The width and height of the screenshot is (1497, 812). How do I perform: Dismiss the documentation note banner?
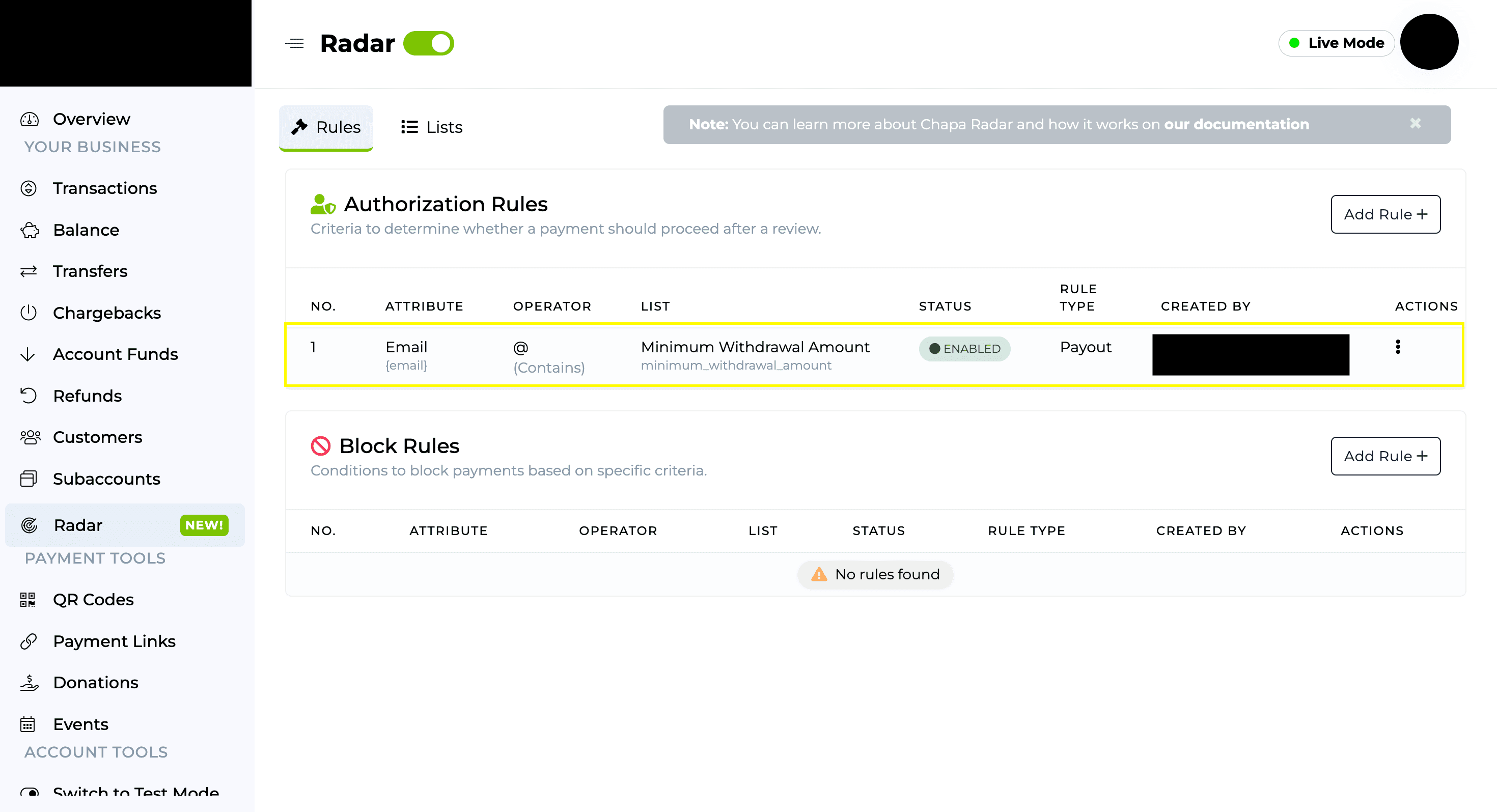[1415, 124]
